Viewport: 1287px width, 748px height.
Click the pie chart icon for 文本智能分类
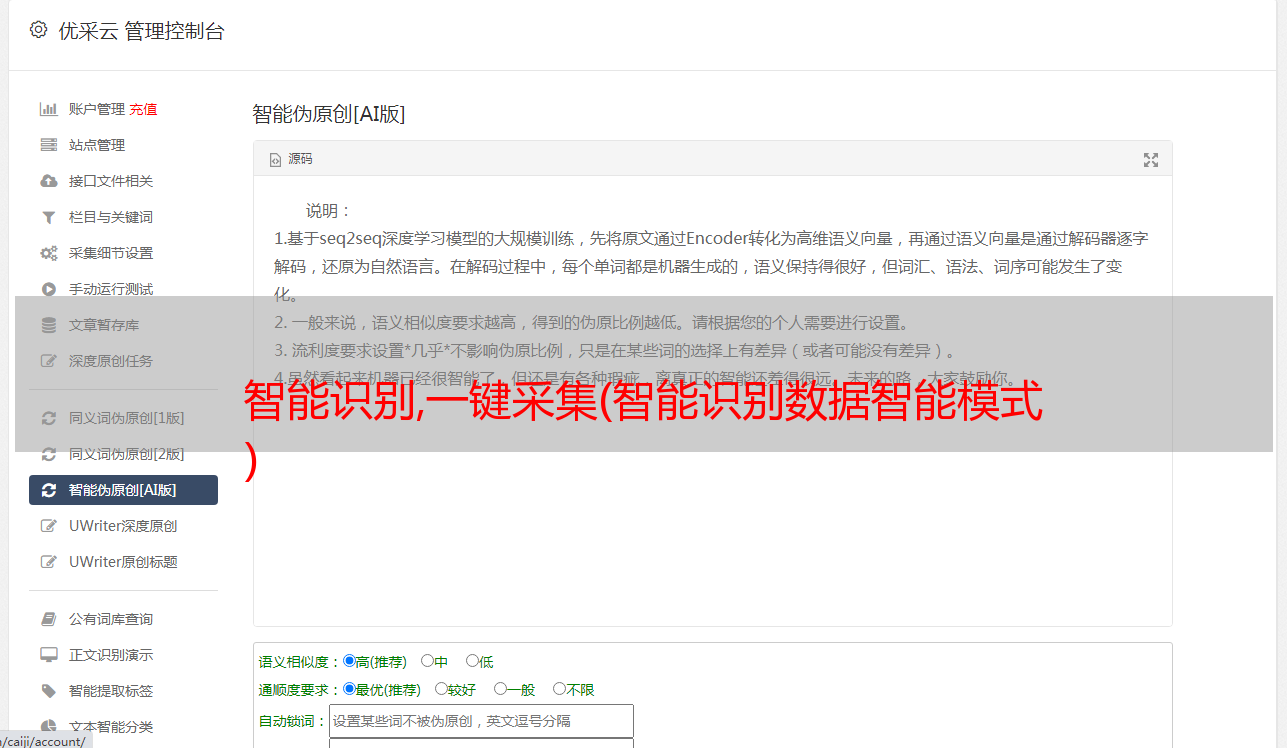coord(48,727)
